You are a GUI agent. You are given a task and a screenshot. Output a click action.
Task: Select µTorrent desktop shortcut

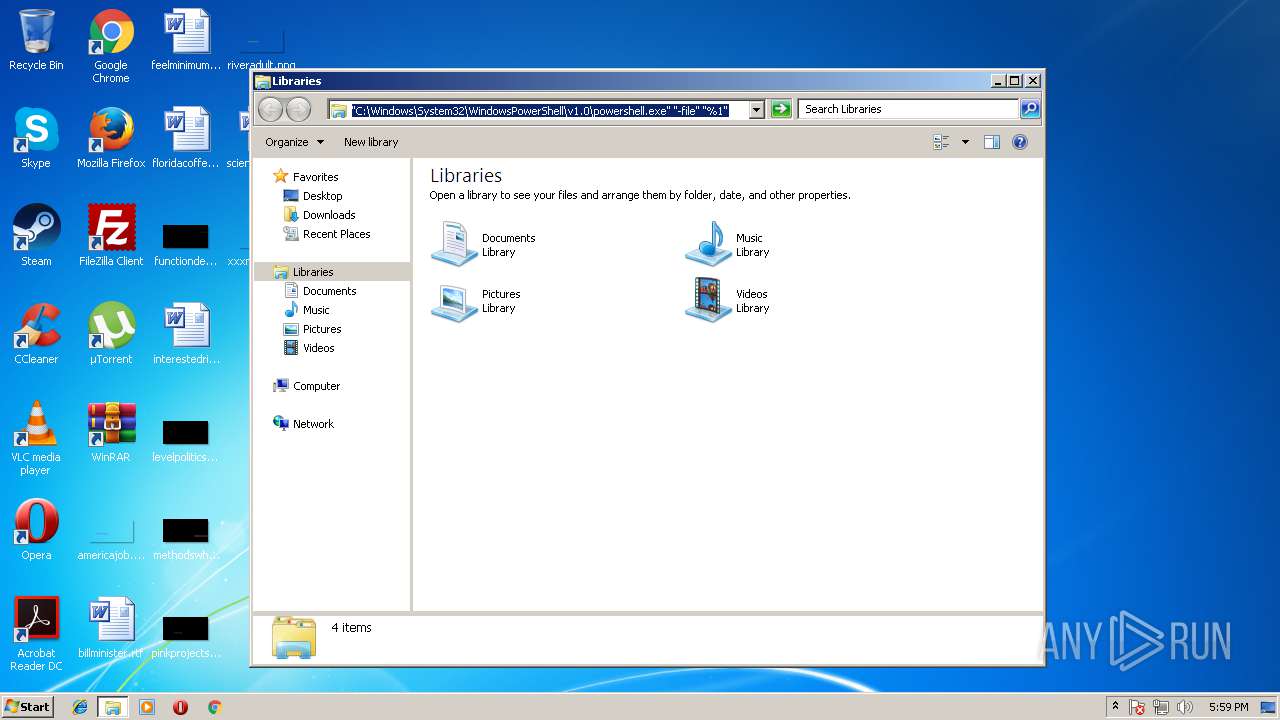click(x=111, y=334)
